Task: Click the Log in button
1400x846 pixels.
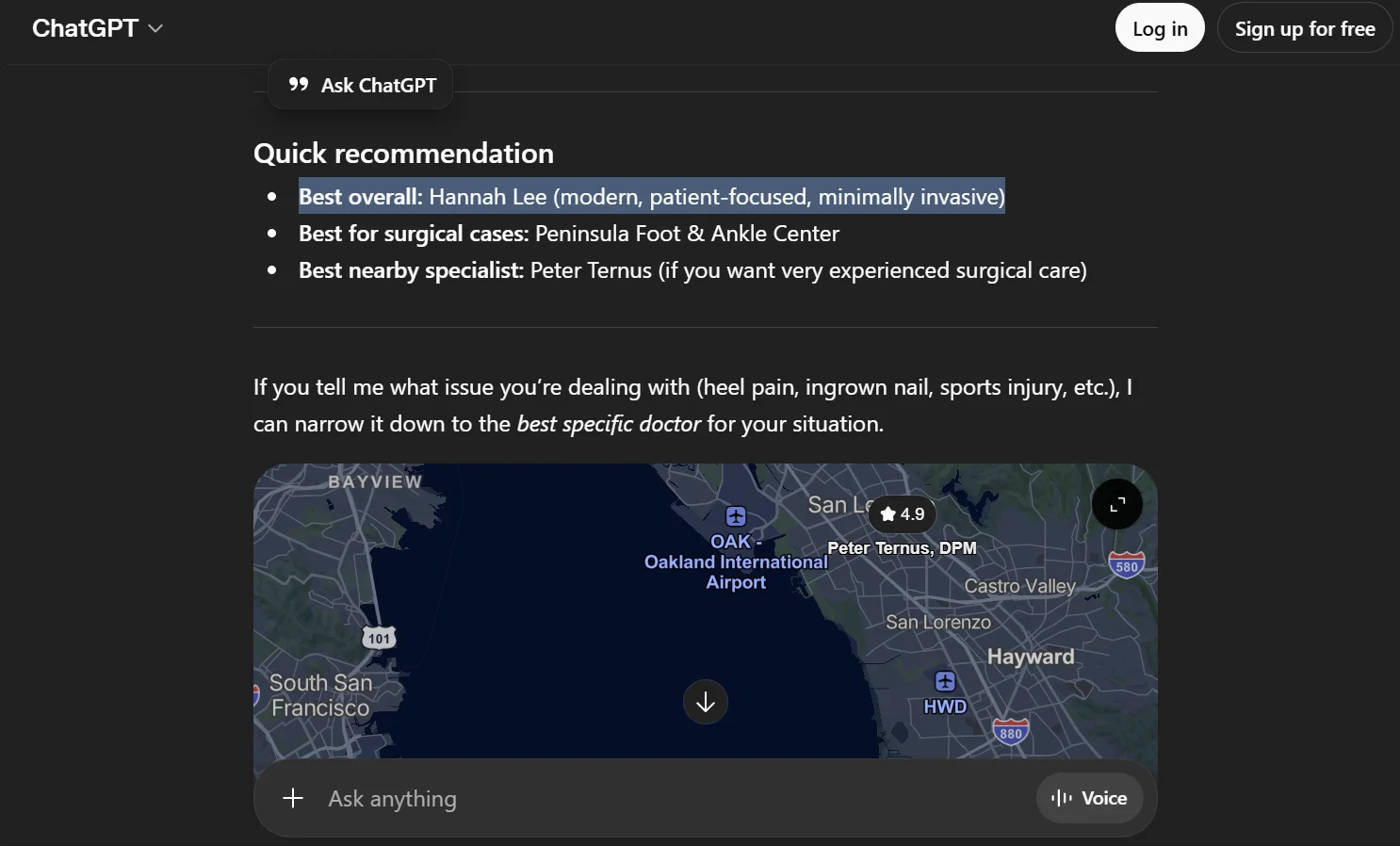Action: 1159,28
